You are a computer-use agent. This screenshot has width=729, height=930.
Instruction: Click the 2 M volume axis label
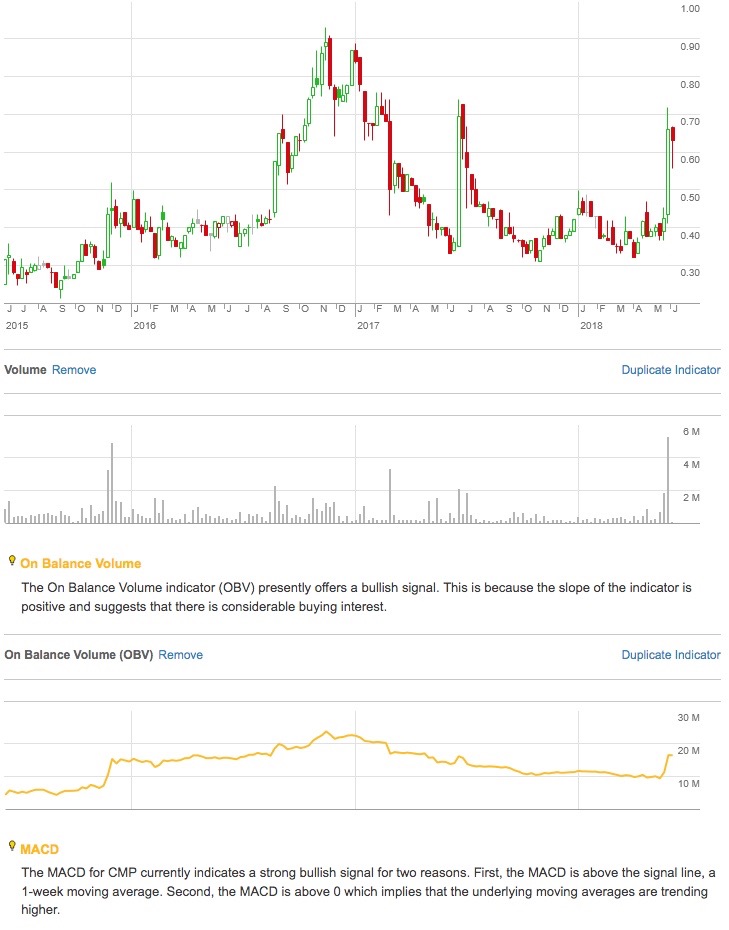click(691, 498)
